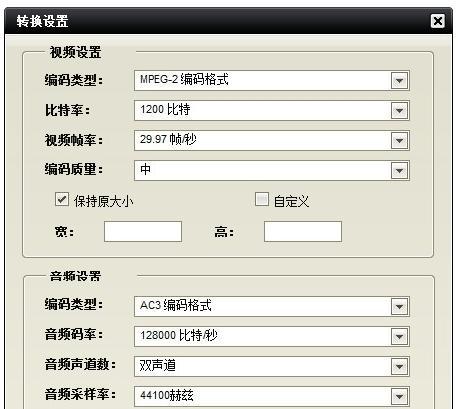
Task: Click the 高 input field
Action: [x=303, y=231]
